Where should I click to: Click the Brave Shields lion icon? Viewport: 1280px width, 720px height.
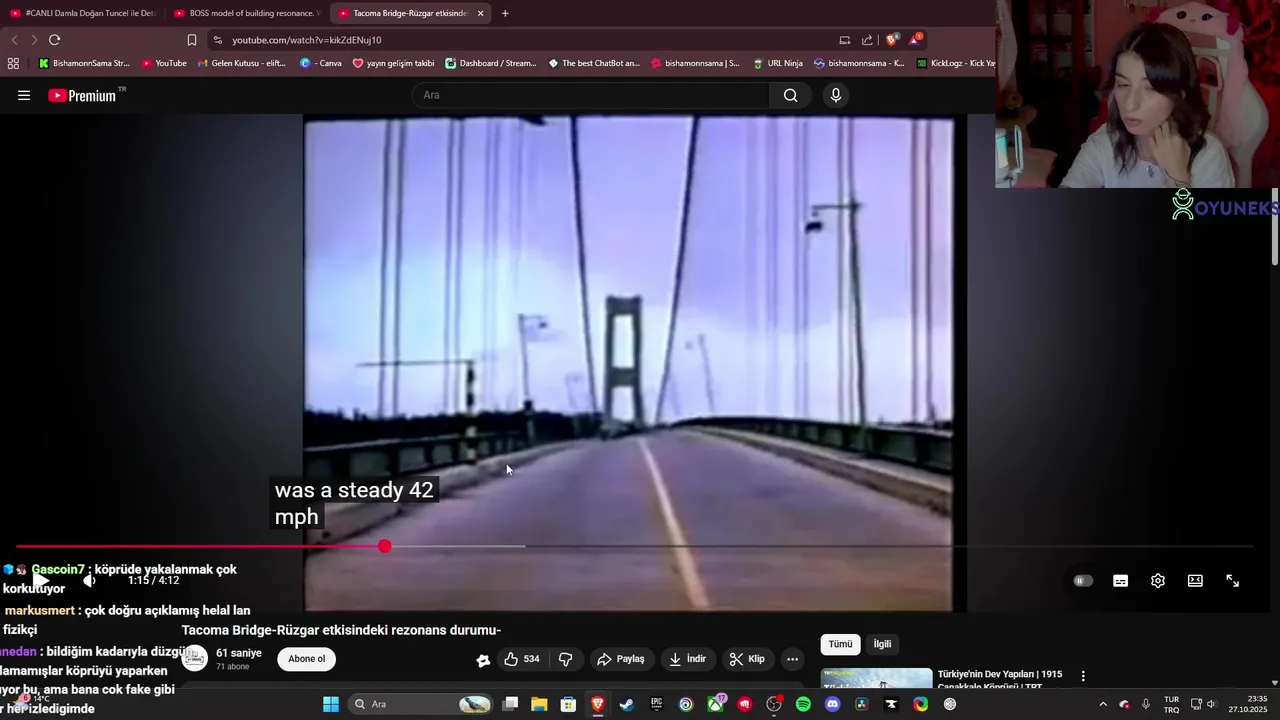pos(892,40)
